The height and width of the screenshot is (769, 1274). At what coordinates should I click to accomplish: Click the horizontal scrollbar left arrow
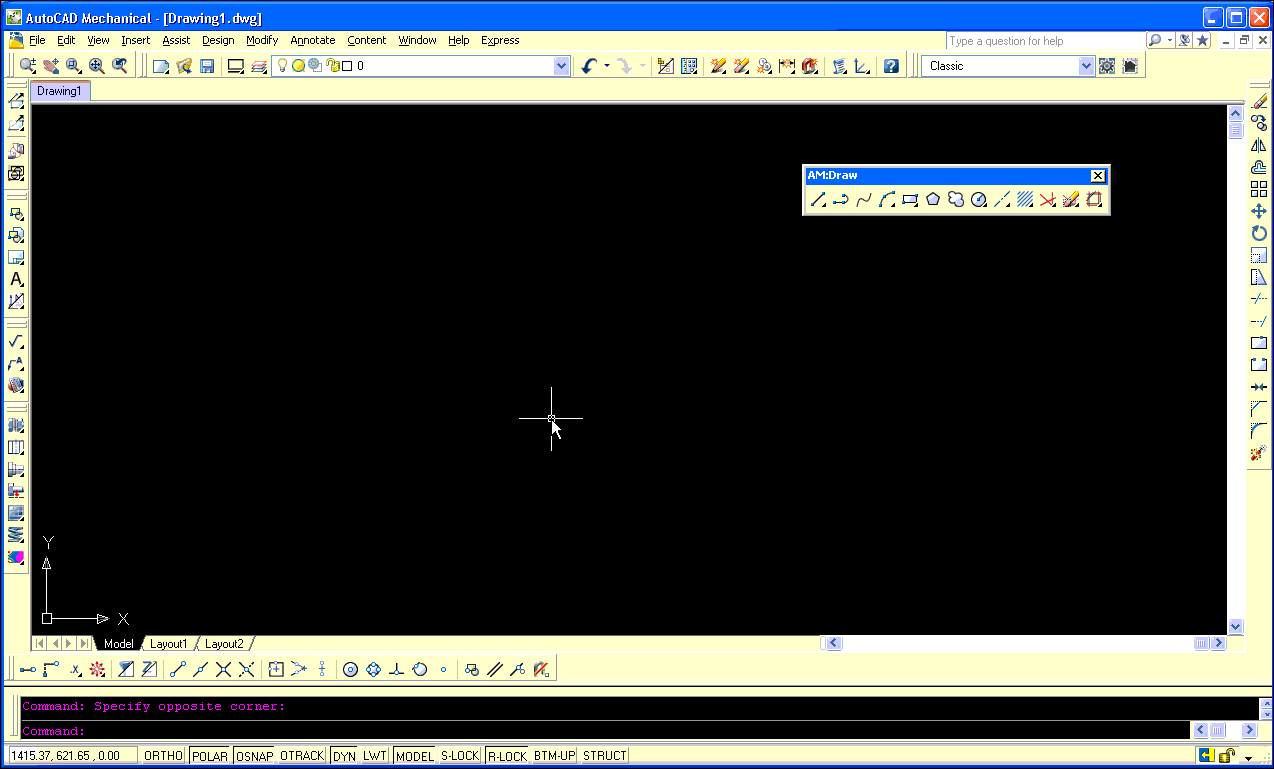coord(833,644)
